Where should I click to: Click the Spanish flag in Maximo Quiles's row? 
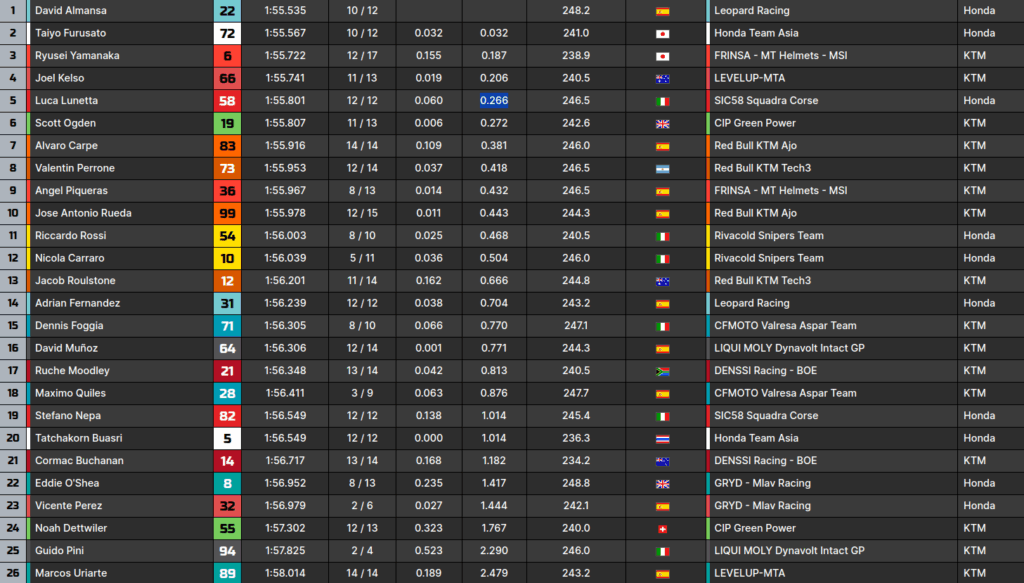(x=662, y=394)
